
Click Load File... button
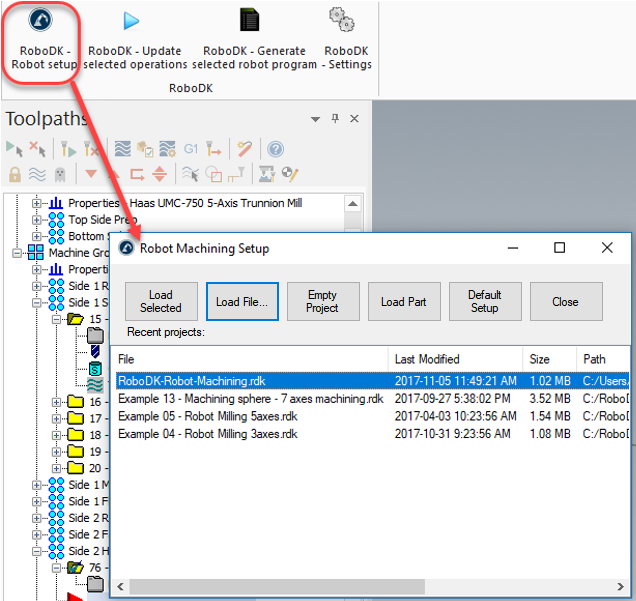(242, 301)
